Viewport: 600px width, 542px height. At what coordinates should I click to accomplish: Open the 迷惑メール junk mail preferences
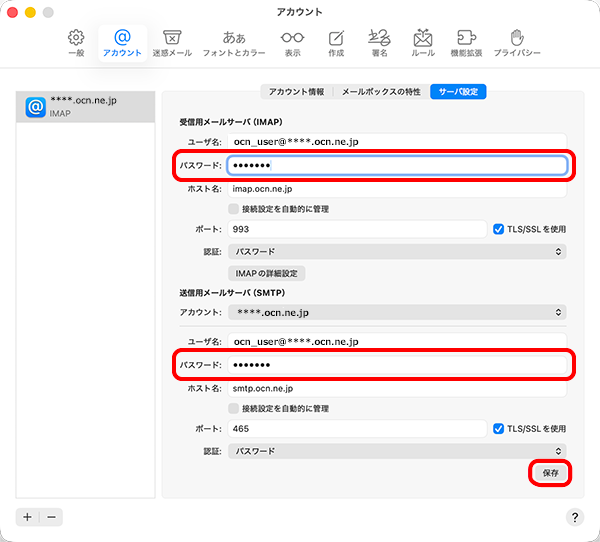[x=171, y=42]
